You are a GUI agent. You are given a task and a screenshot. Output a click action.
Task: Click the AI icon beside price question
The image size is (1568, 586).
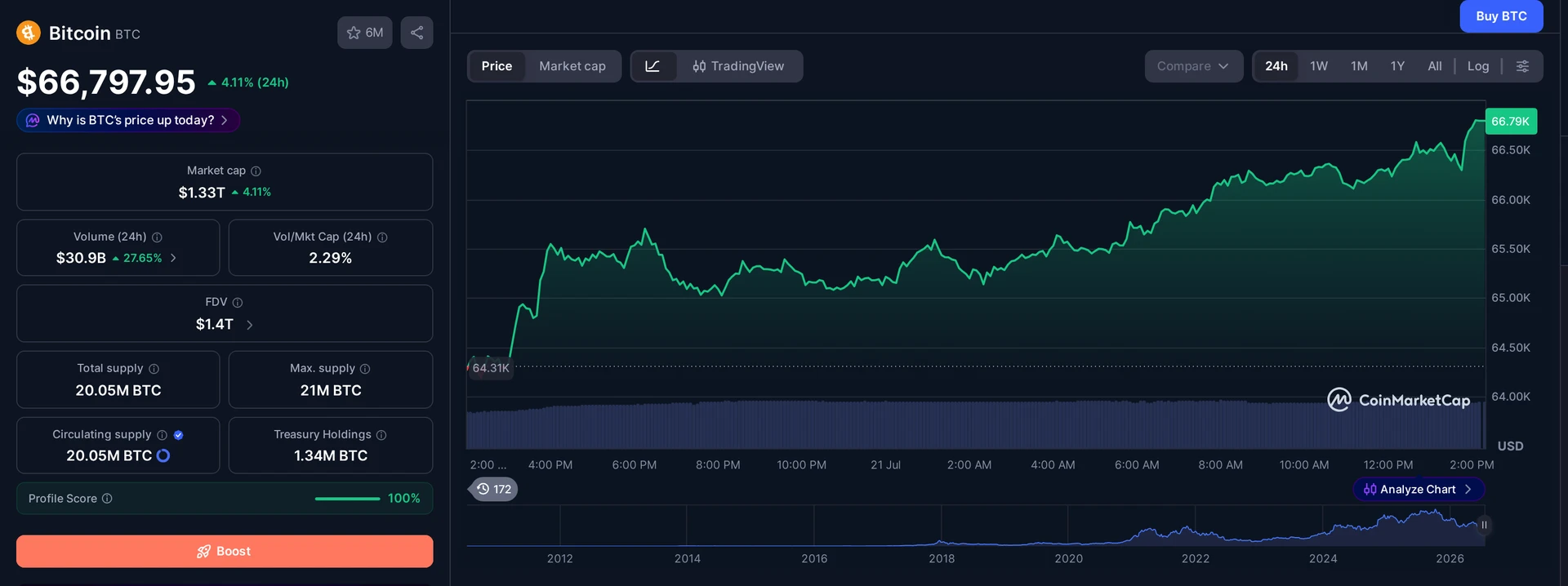(x=33, y=120)
